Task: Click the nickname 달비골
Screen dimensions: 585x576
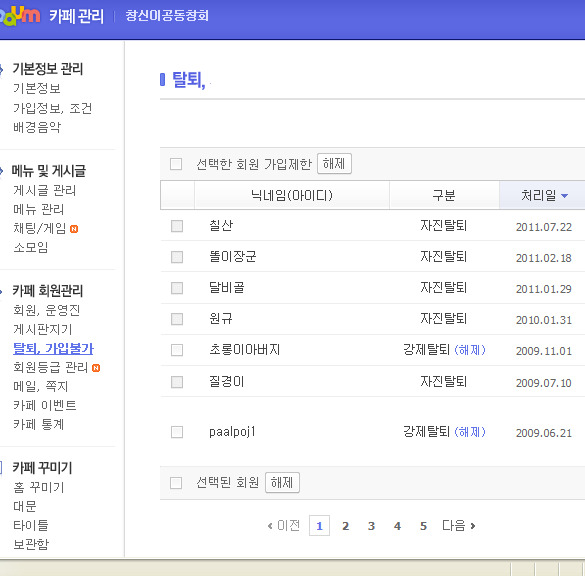Action: 227,287
